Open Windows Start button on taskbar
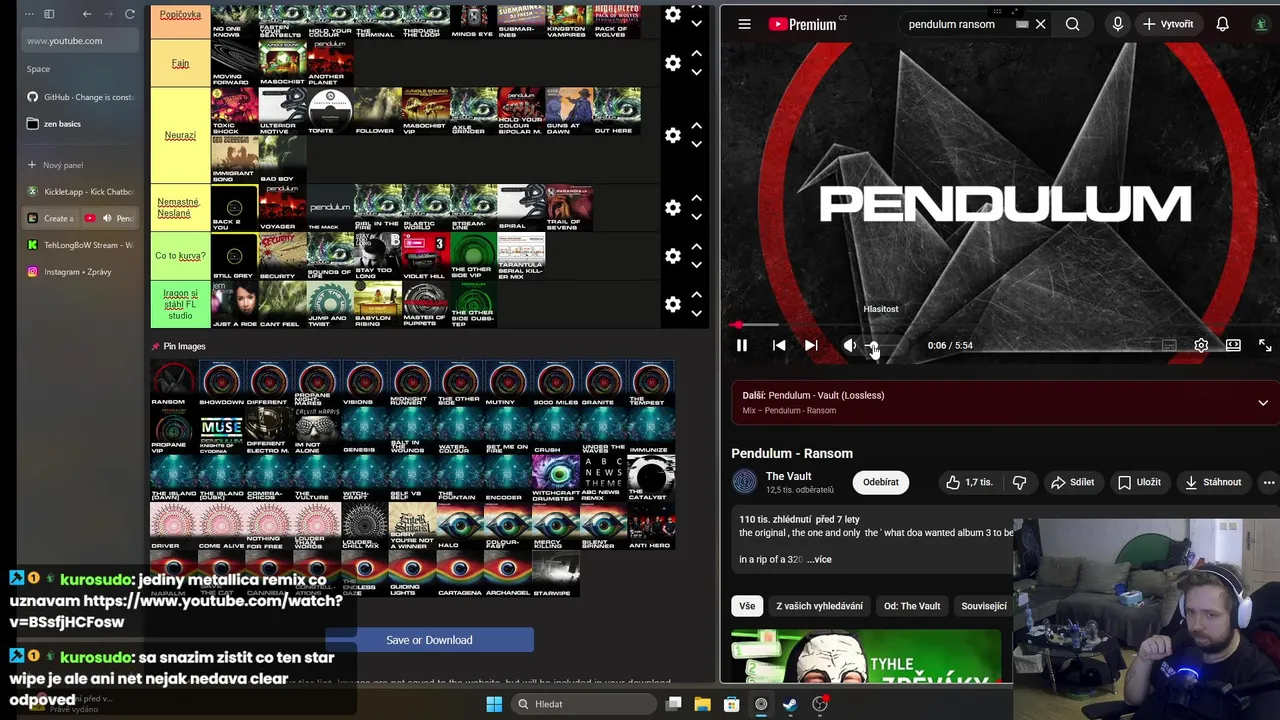The width and height of the screenshot is (1280, 720). click(494, 704)
